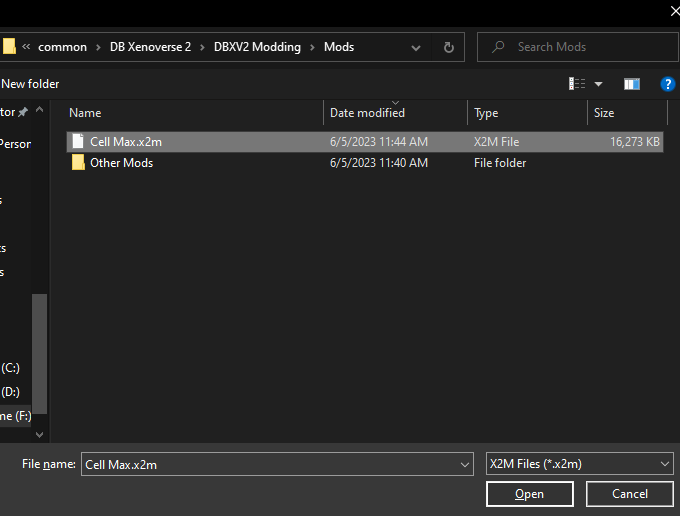This screenshot has width=680, height=516.
Task: Expand the view options dropdown arrow
Action: pos(598,84)
